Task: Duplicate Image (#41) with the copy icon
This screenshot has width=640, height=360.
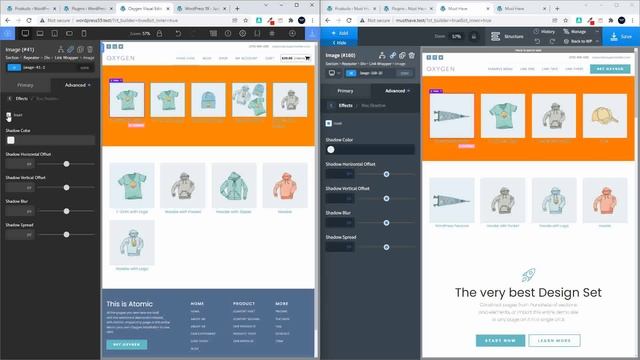Action: pos(80,49)
